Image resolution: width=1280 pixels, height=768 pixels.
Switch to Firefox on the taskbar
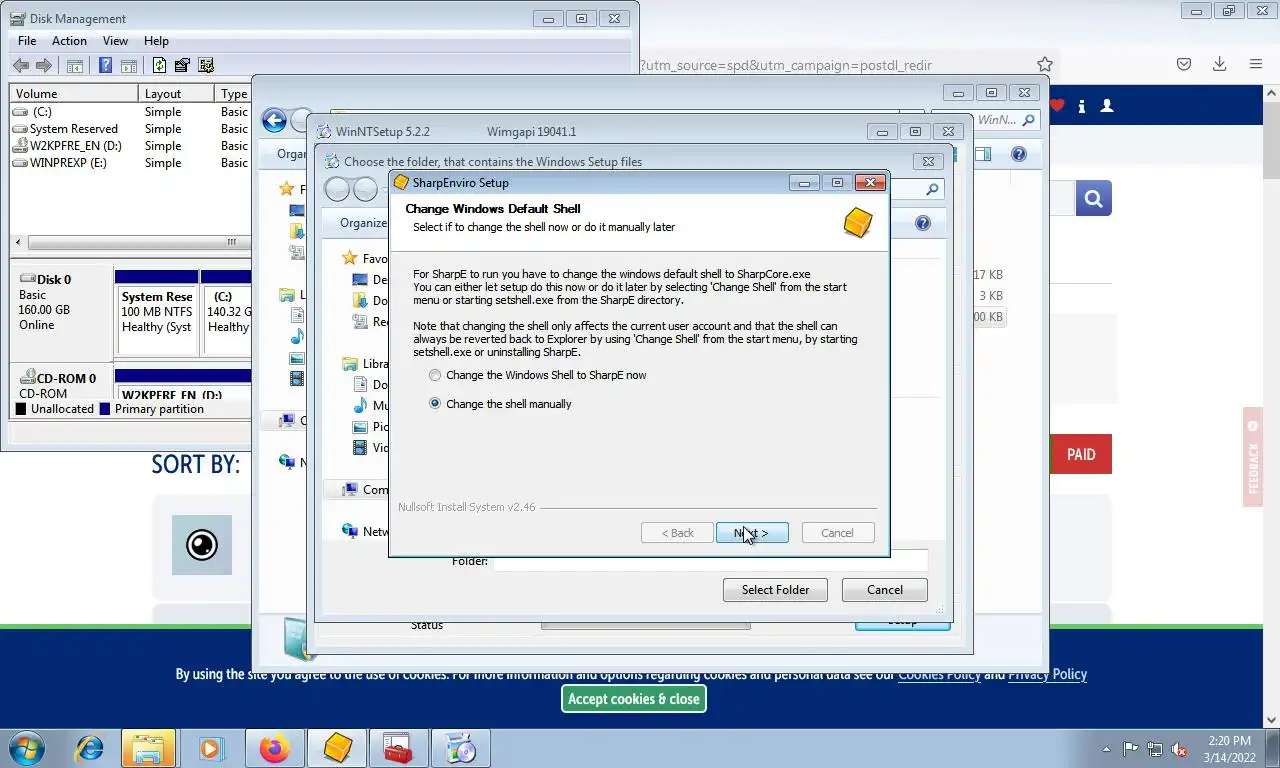coord(273,748)
